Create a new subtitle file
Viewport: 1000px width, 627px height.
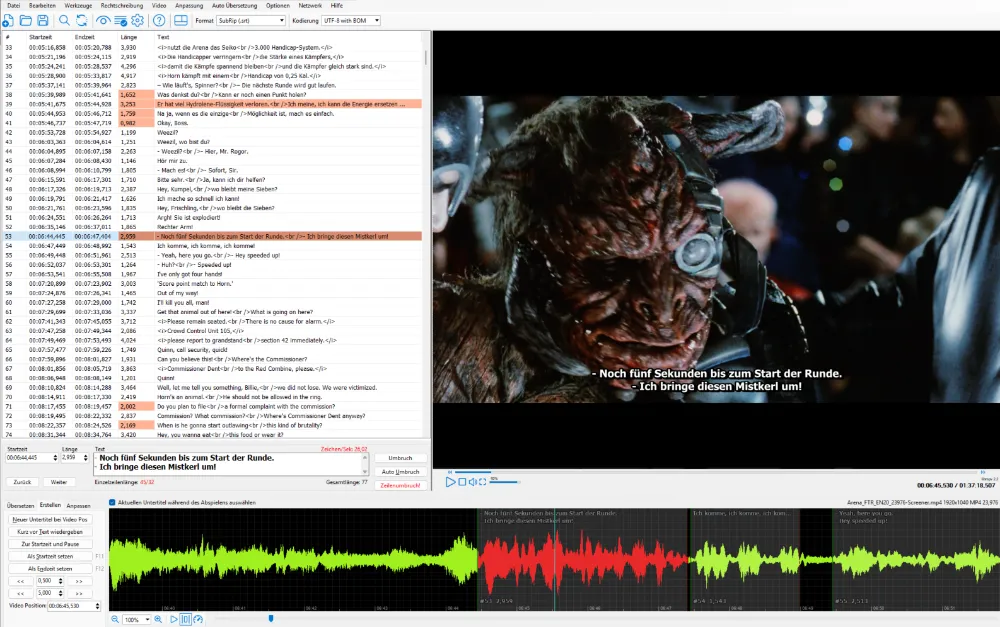pyautogui.click(x=8, y=22)
